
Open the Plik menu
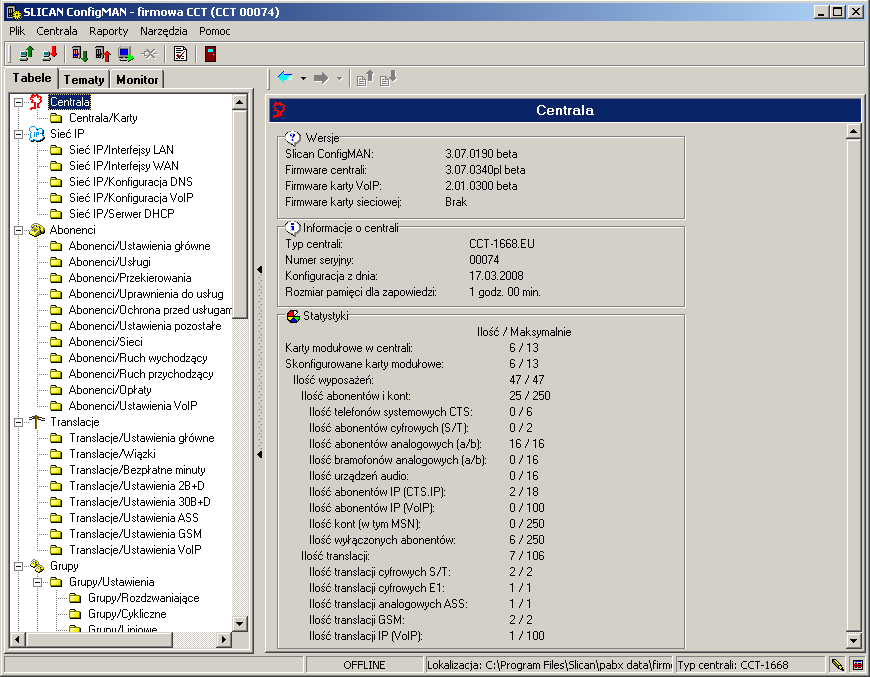17,31
